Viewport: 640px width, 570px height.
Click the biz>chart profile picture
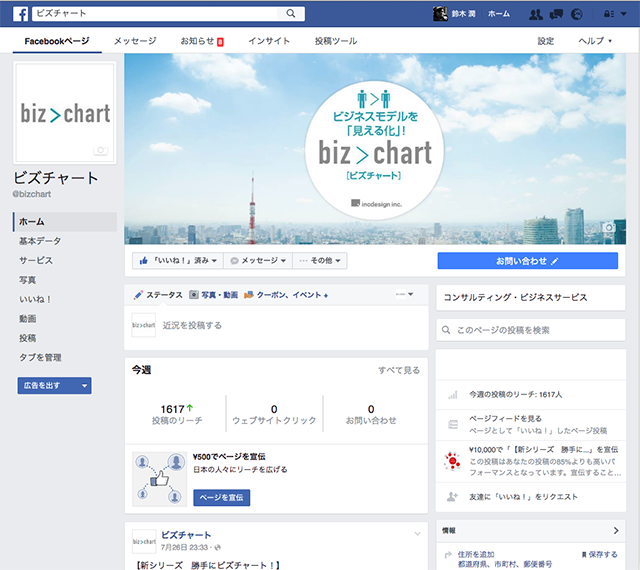tap(65, 113)
